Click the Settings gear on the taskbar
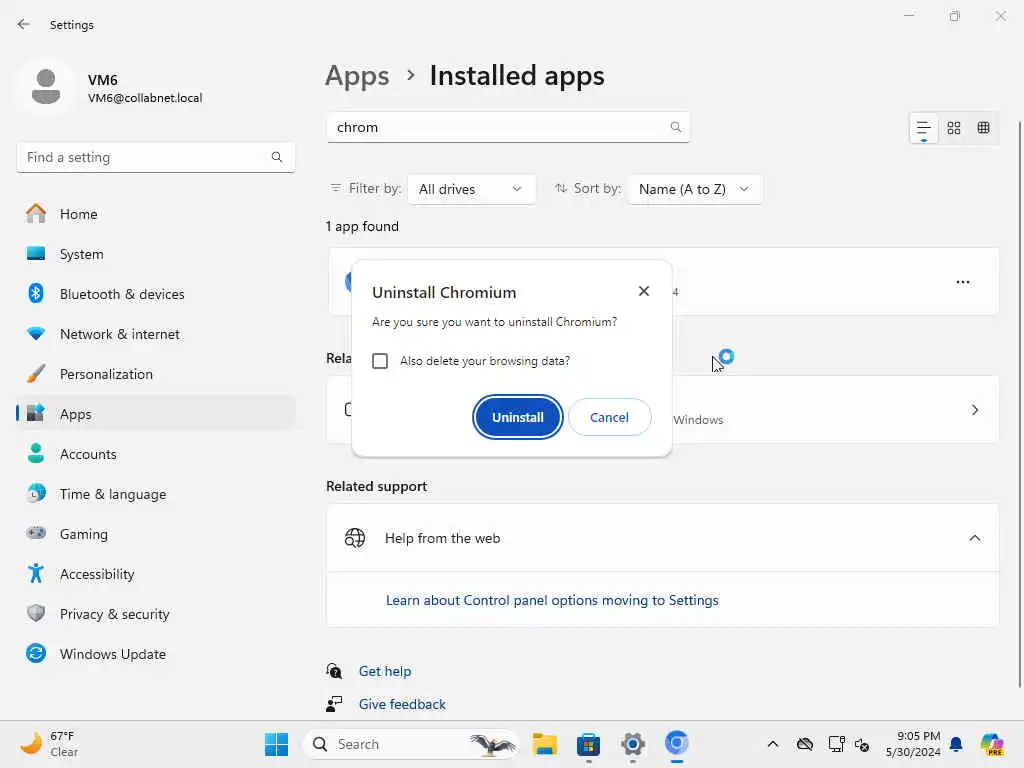This screenshot has height=768, width=1024. pos(633,744)
